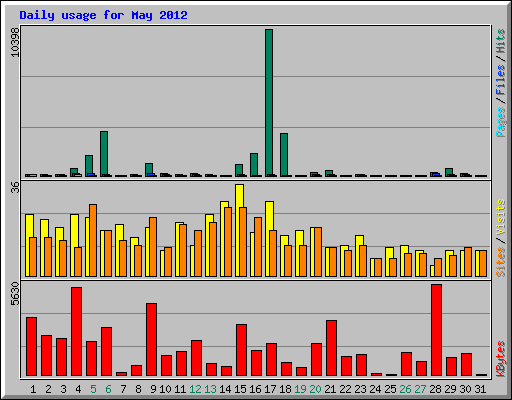This screenshot has width=512, height=400.
Task: Click day label 24 on the x-axis
Action: 375,389
